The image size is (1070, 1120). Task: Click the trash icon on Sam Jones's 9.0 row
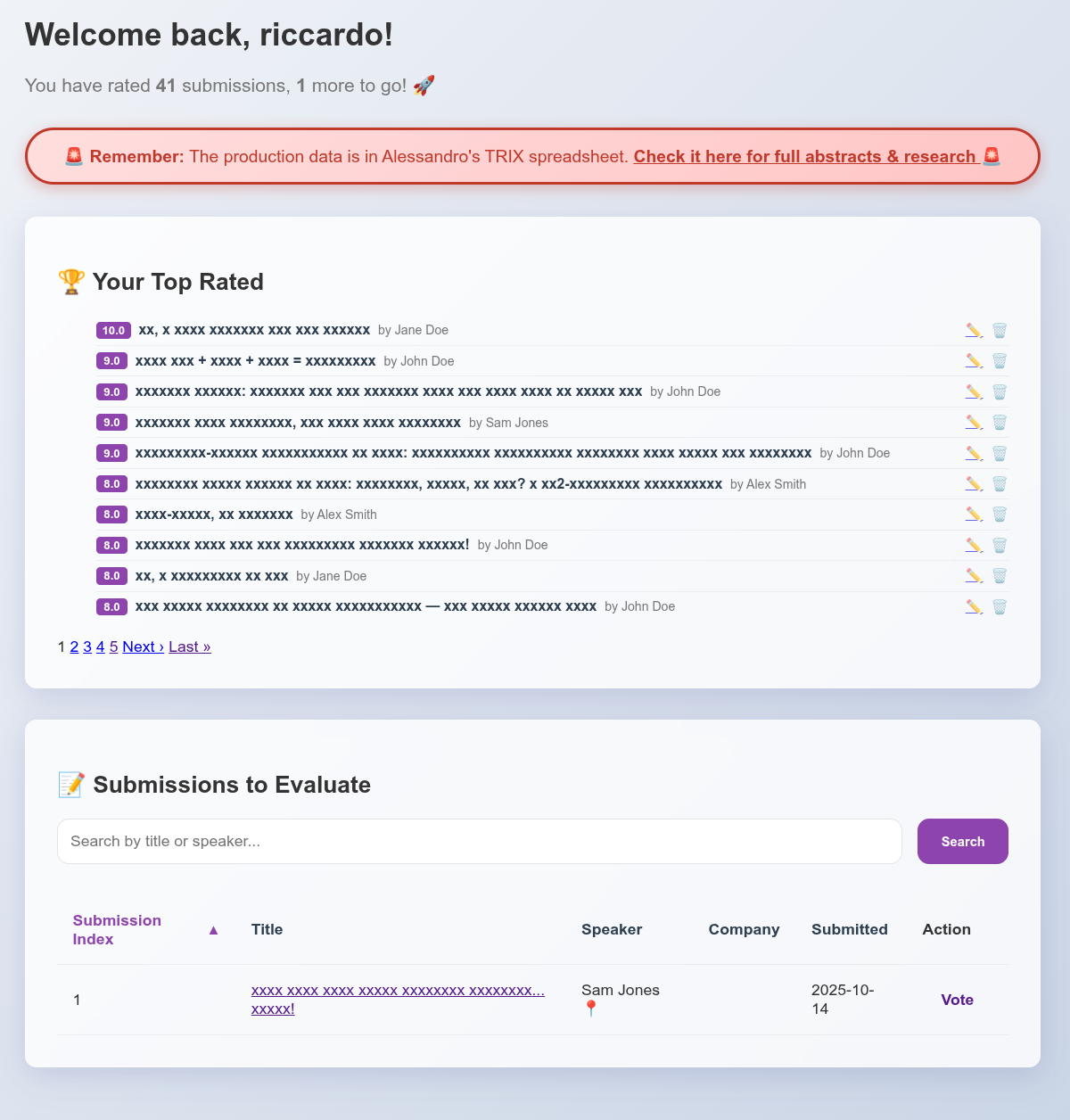1000,423
